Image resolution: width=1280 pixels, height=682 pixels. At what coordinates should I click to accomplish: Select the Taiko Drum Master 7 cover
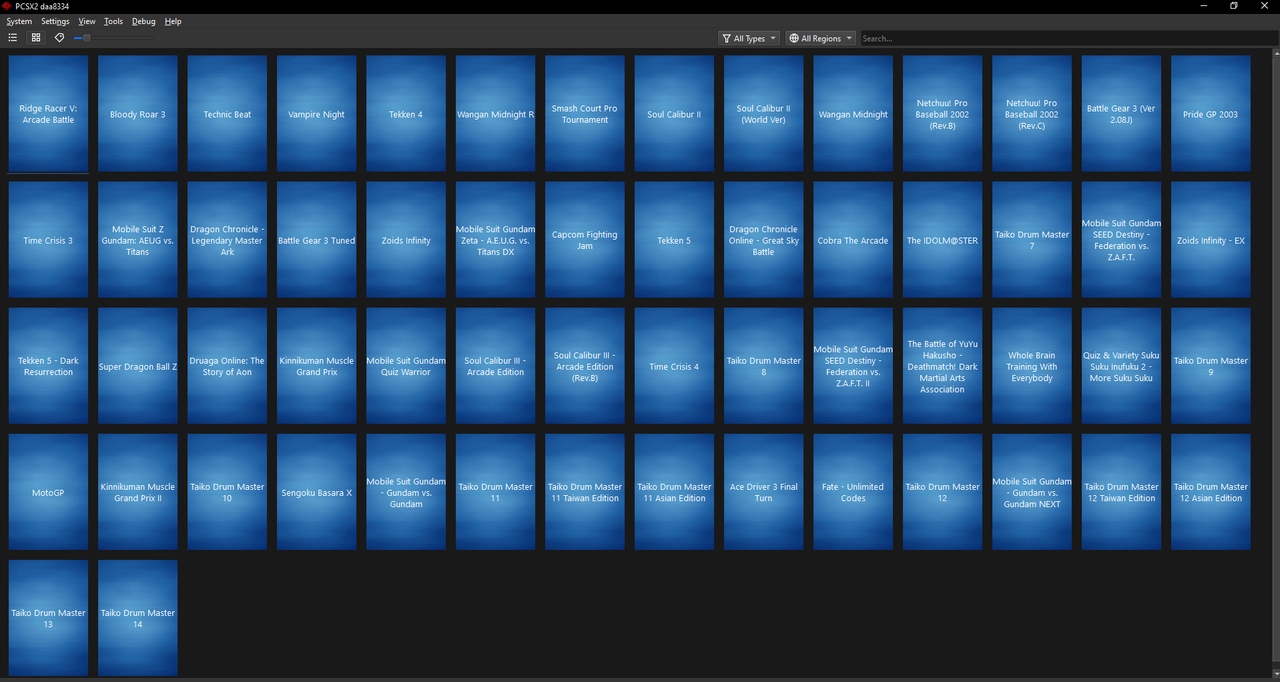(x=1032, y=240)
